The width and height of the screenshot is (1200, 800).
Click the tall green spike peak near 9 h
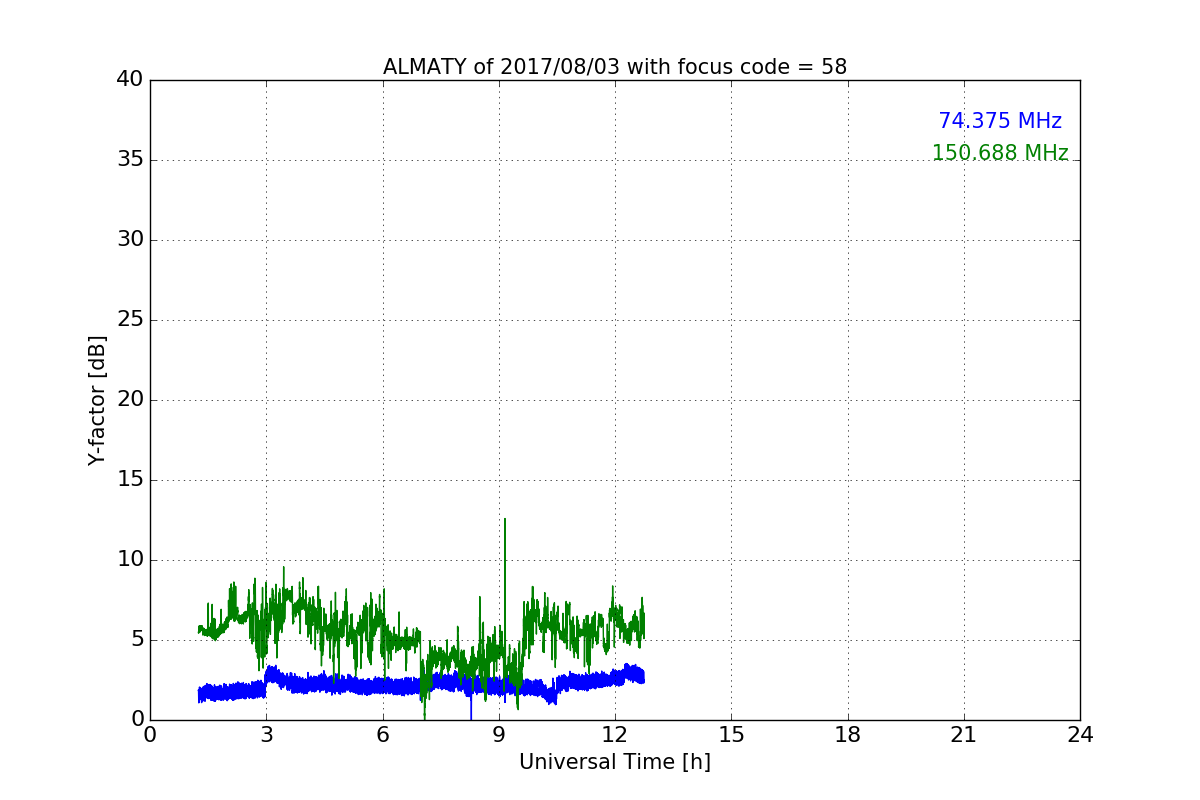pos(505,520)
